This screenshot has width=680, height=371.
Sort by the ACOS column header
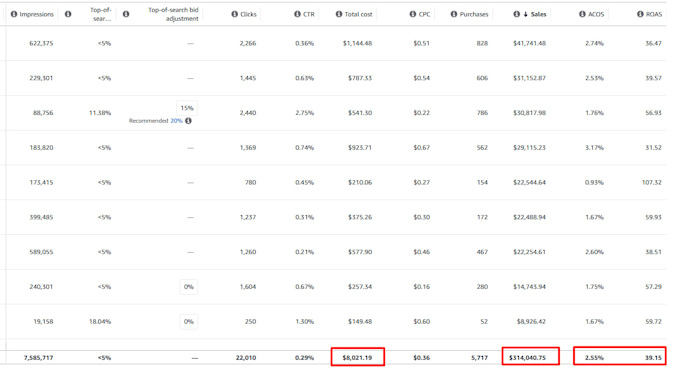pos(596,14)
